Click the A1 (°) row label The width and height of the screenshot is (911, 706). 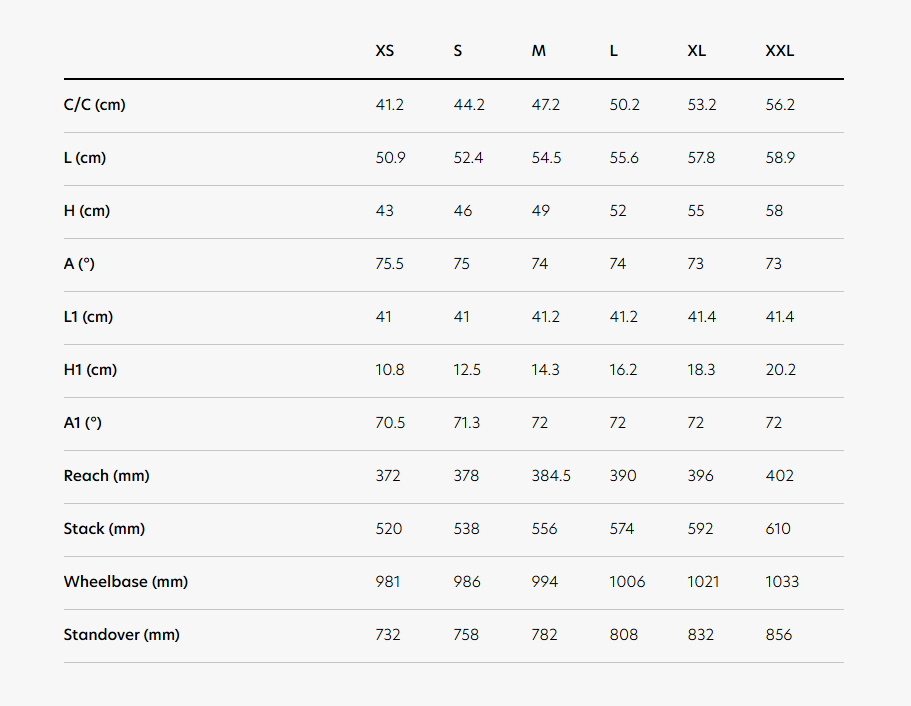click(83, 422)
